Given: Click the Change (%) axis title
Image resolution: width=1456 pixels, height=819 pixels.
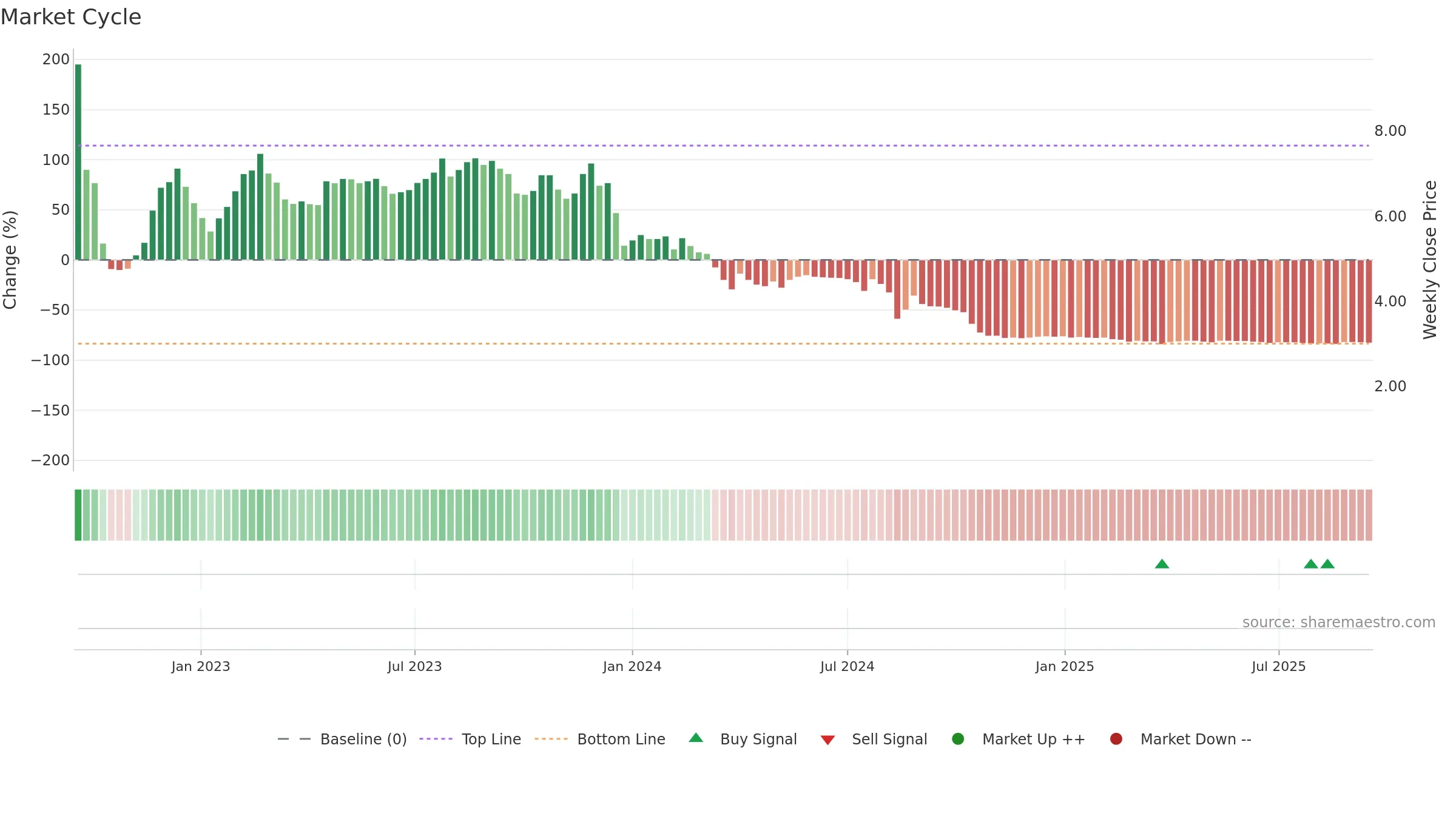Looking at the screenshot, I should pos(10,260).
